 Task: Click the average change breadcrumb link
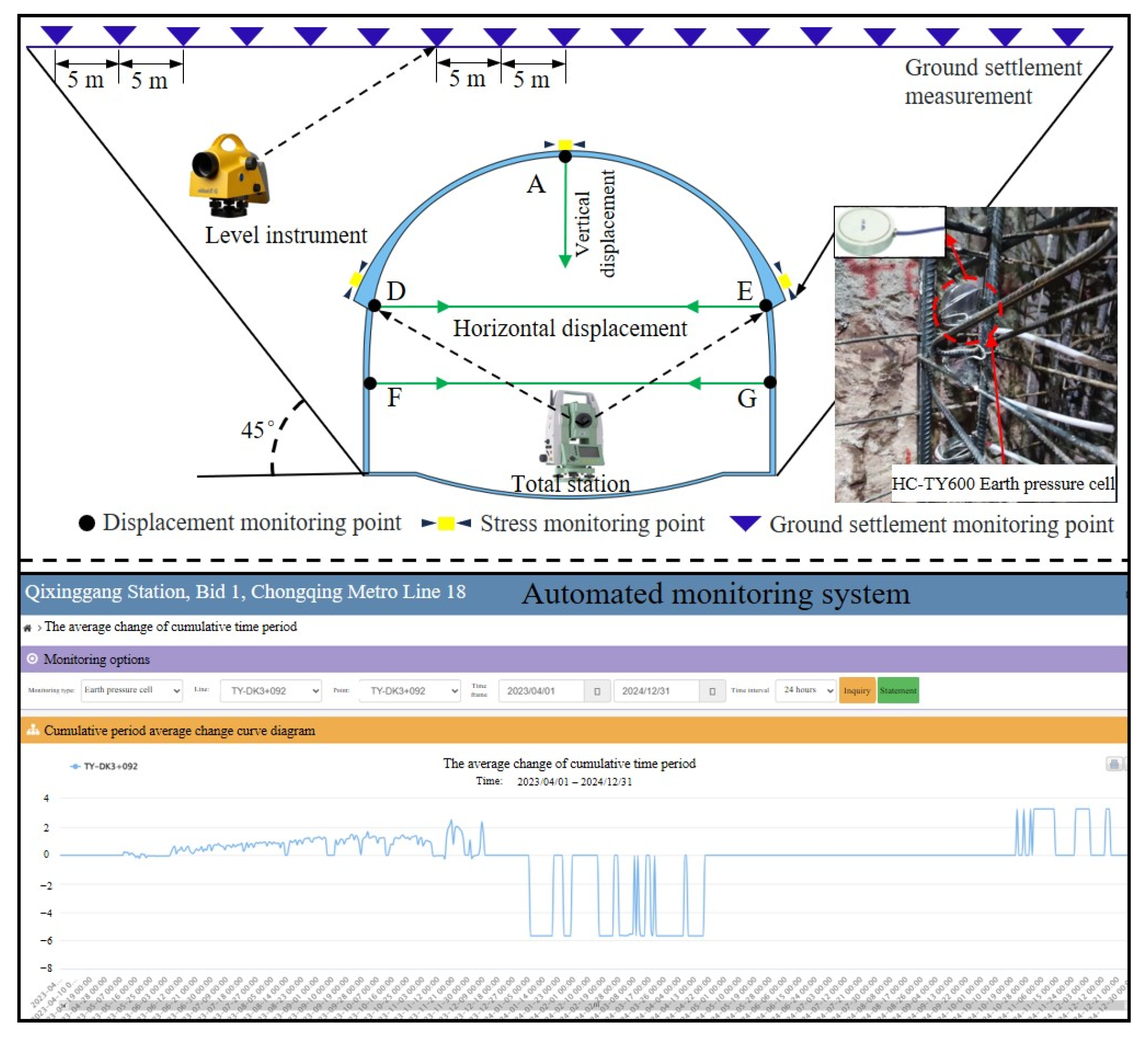click(171, 626)
